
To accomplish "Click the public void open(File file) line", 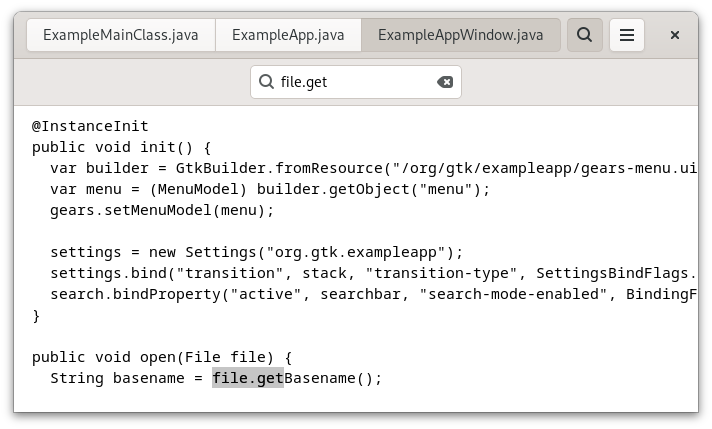I will [161, 357].
